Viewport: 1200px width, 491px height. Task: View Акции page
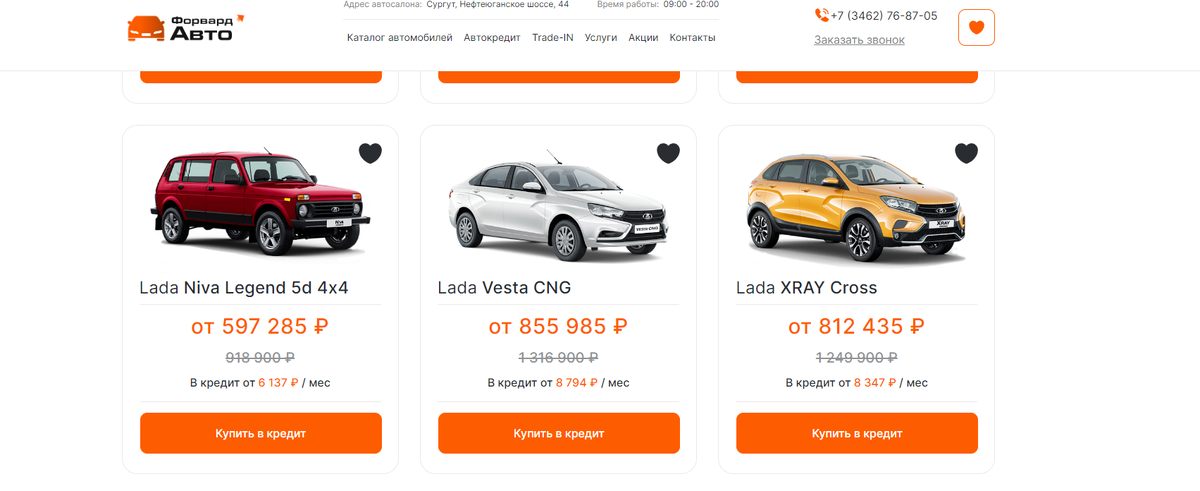tap(643, 38)
